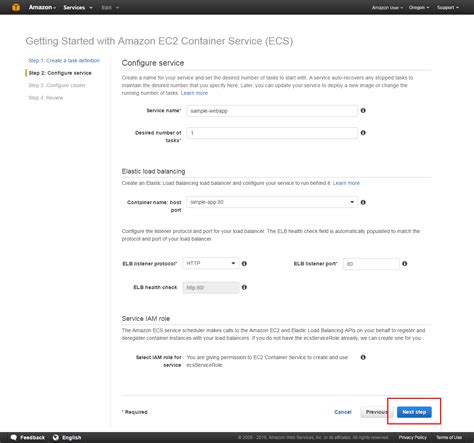Screen dimensions: 474x443
Task: Click Learn more under Configure service
Action: click(x=194, y=93)
